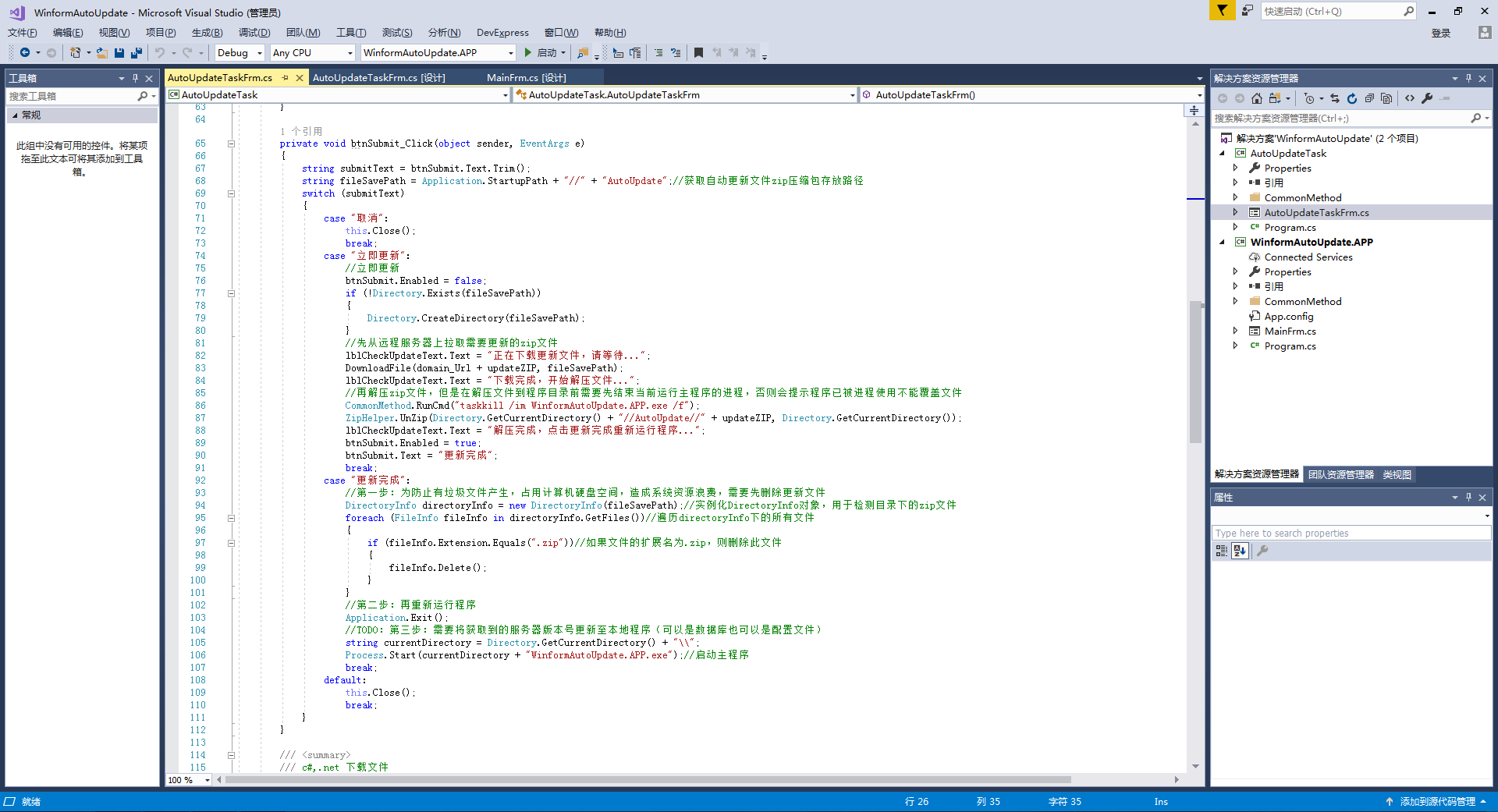
Task: Refresh the Solution Explorer
Action: pos(1352,98)
